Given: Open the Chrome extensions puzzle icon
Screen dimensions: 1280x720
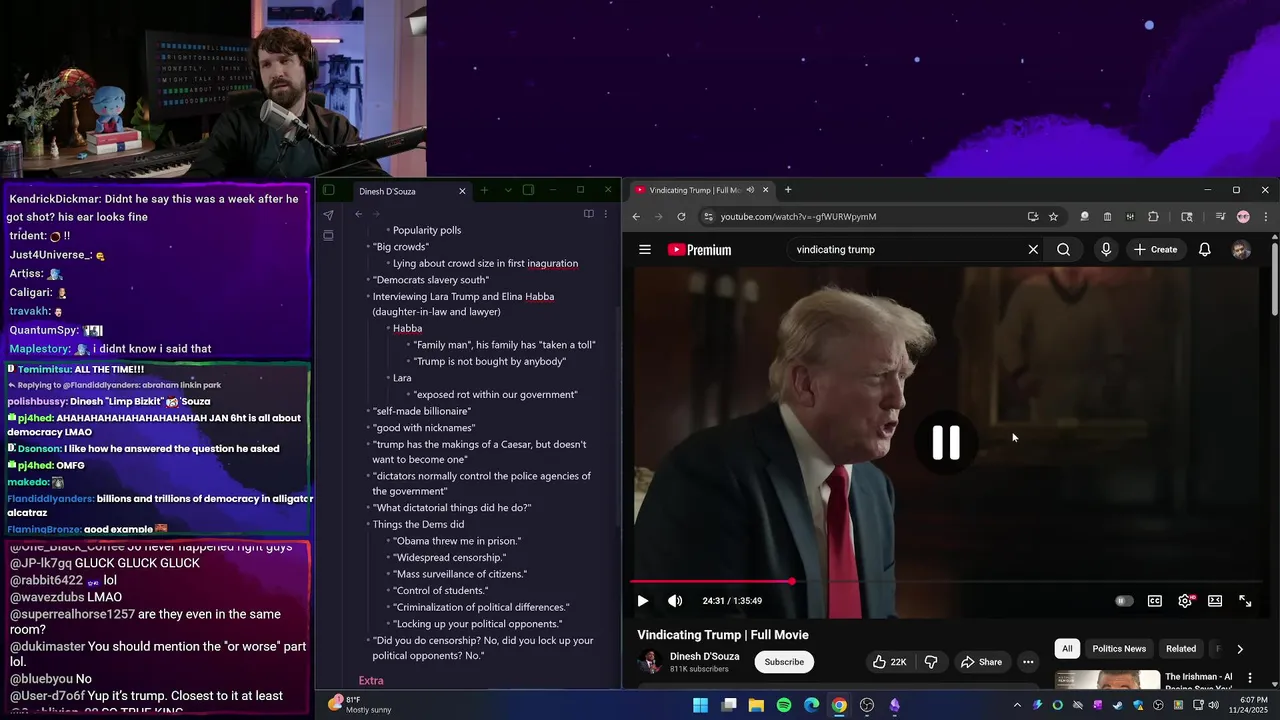Looking at the screenshot, I should click(x=1153, y=217).
